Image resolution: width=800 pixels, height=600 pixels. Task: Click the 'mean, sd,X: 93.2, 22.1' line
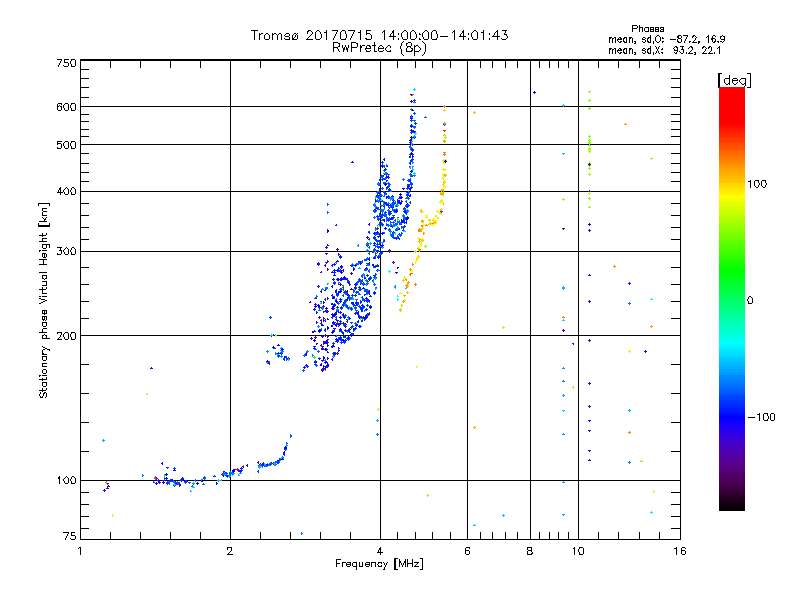(x=664, y=50)
